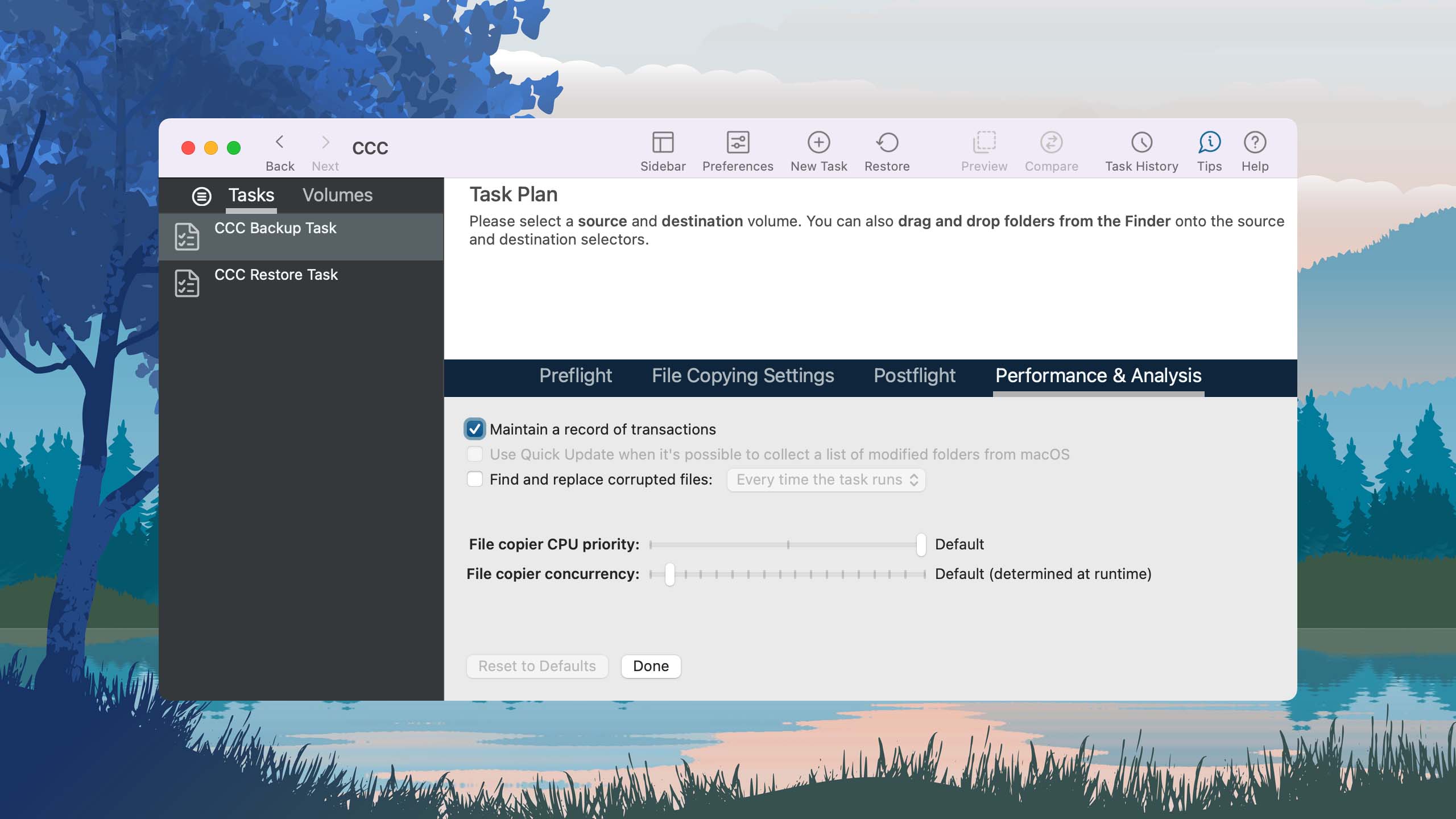
Task: Toggle the Sidebar toolbar icon
Action: coord(663,142)
